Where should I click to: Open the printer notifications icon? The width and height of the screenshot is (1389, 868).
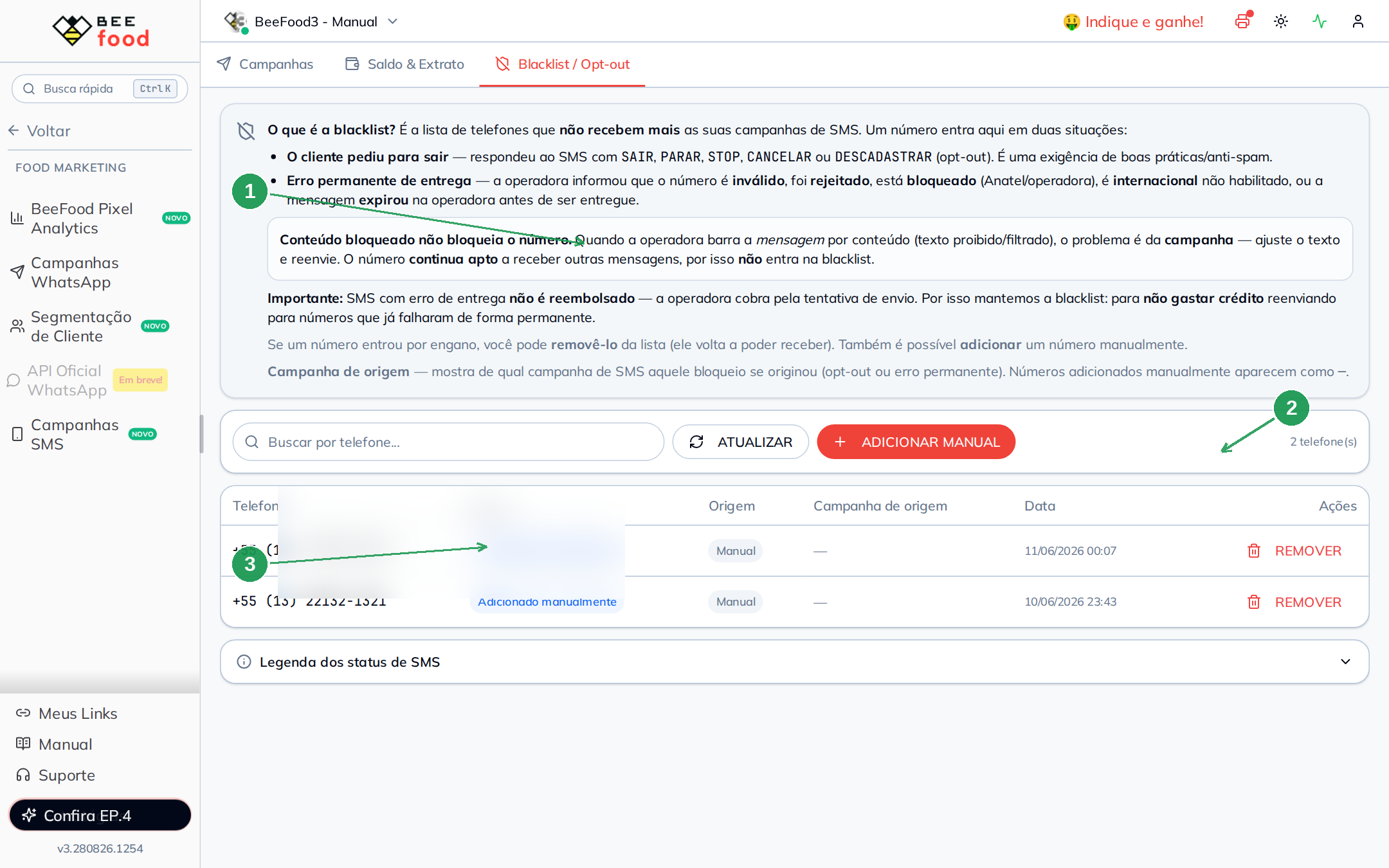pos(1243,22)
